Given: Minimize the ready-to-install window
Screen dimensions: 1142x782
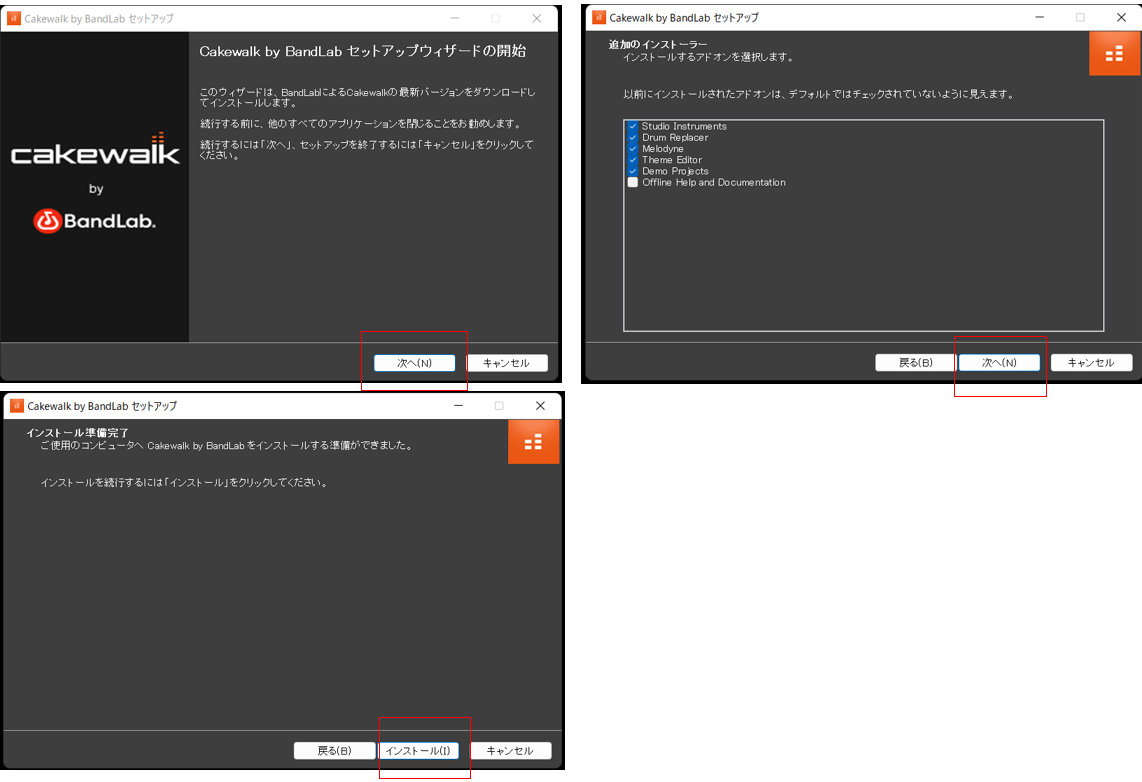Looking at the screenshot, I should [x=459, y=406].
